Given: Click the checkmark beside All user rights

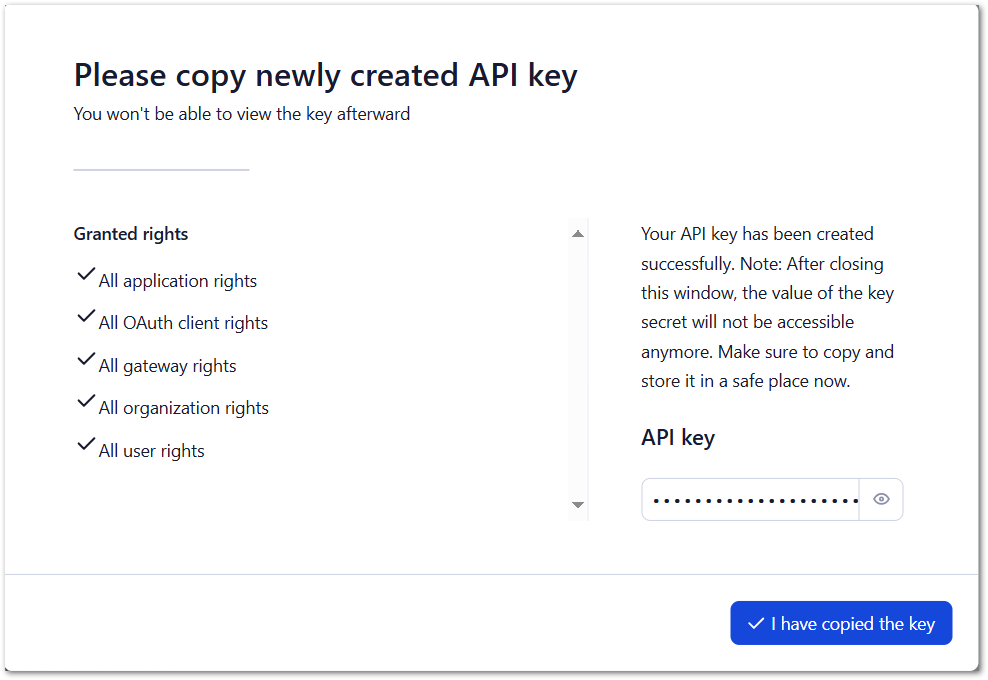Looking at the screenshot, I should tap(85, 445).
